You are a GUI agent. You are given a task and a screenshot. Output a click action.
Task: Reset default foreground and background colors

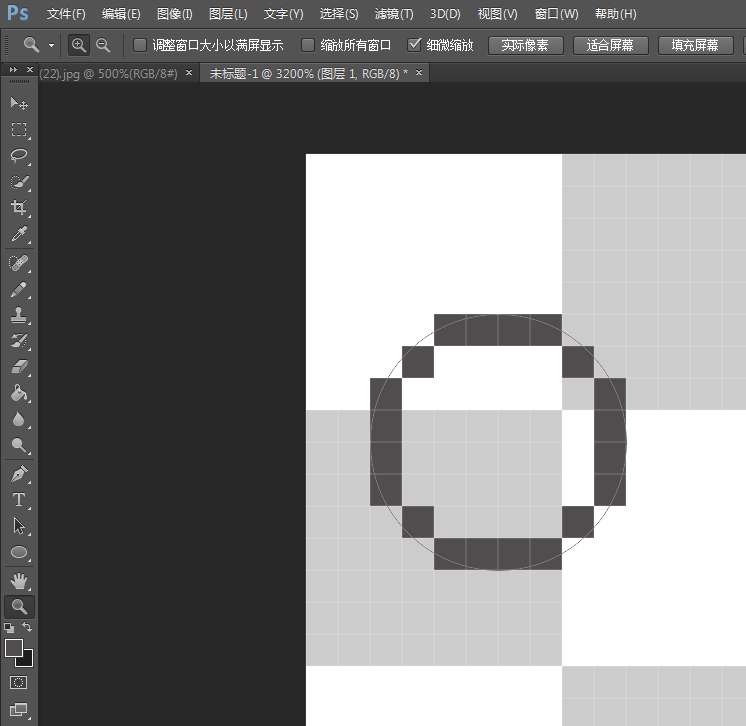(9, 628)
